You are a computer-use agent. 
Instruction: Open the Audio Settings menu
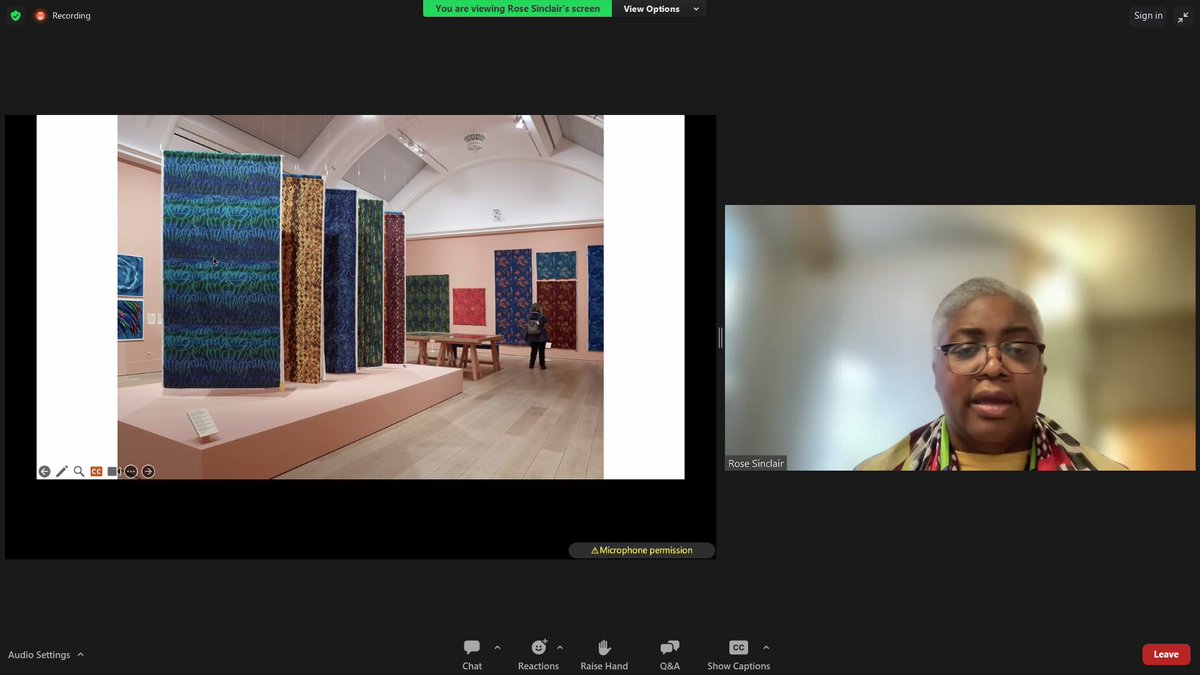pos(38,654)
